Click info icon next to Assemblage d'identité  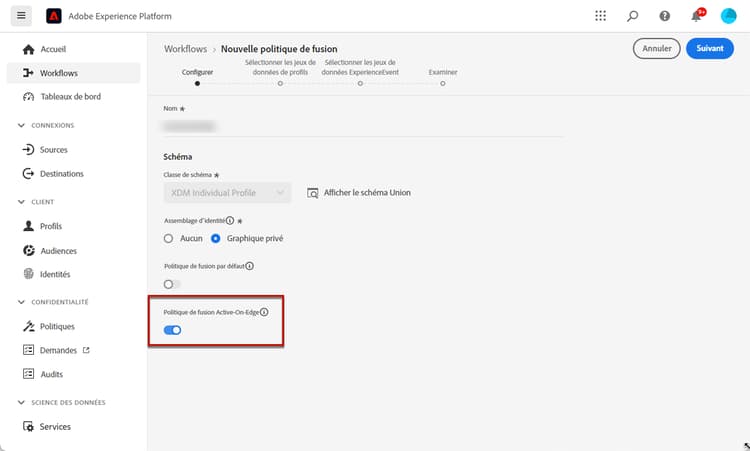(x=230, y=220)
